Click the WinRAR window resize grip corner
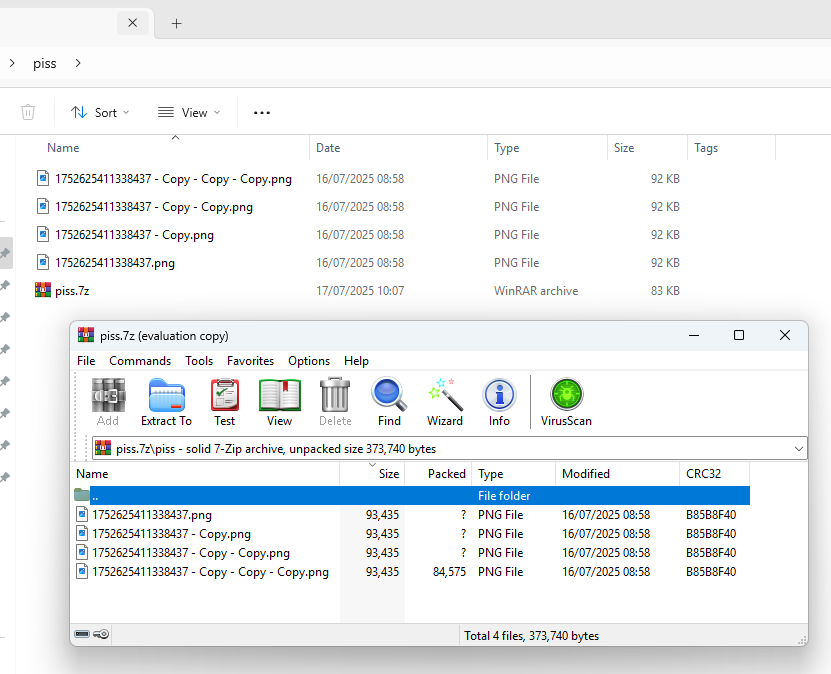The image size is (831, 674). 802,640
